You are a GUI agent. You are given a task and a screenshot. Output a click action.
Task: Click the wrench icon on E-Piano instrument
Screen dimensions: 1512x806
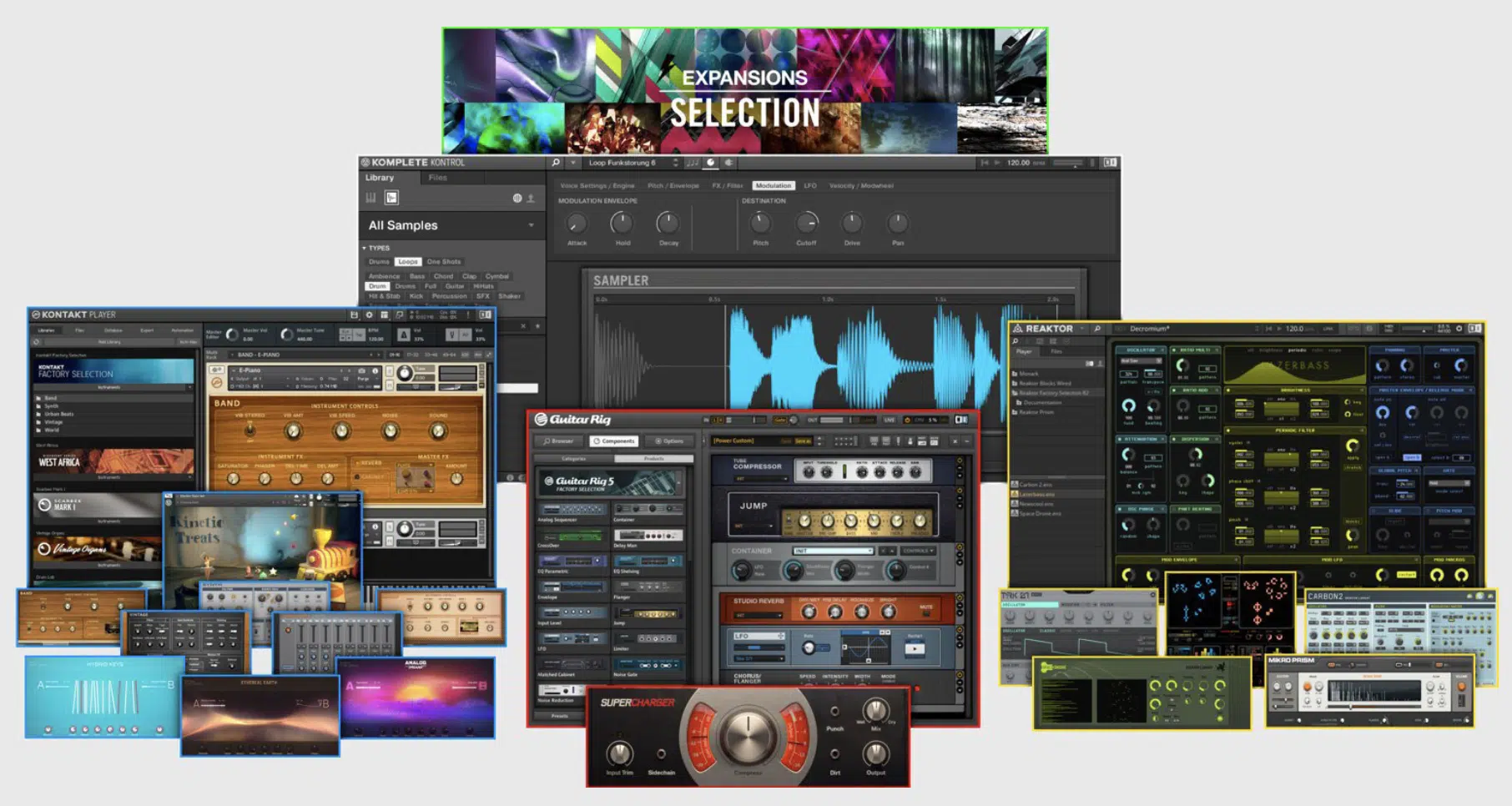point(217,370)
